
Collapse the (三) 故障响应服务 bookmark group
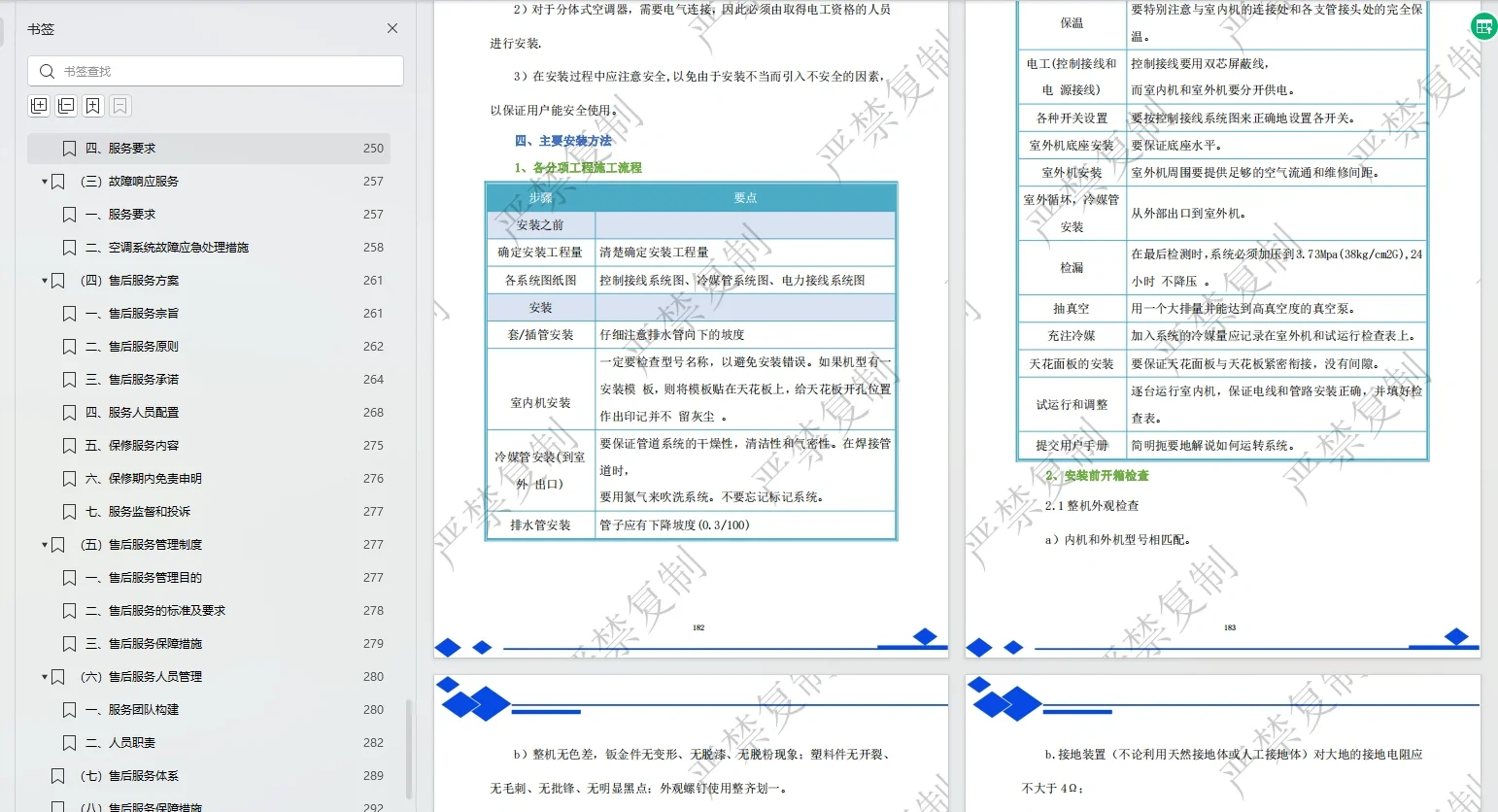pyautogui.click(x=44, y=181)
